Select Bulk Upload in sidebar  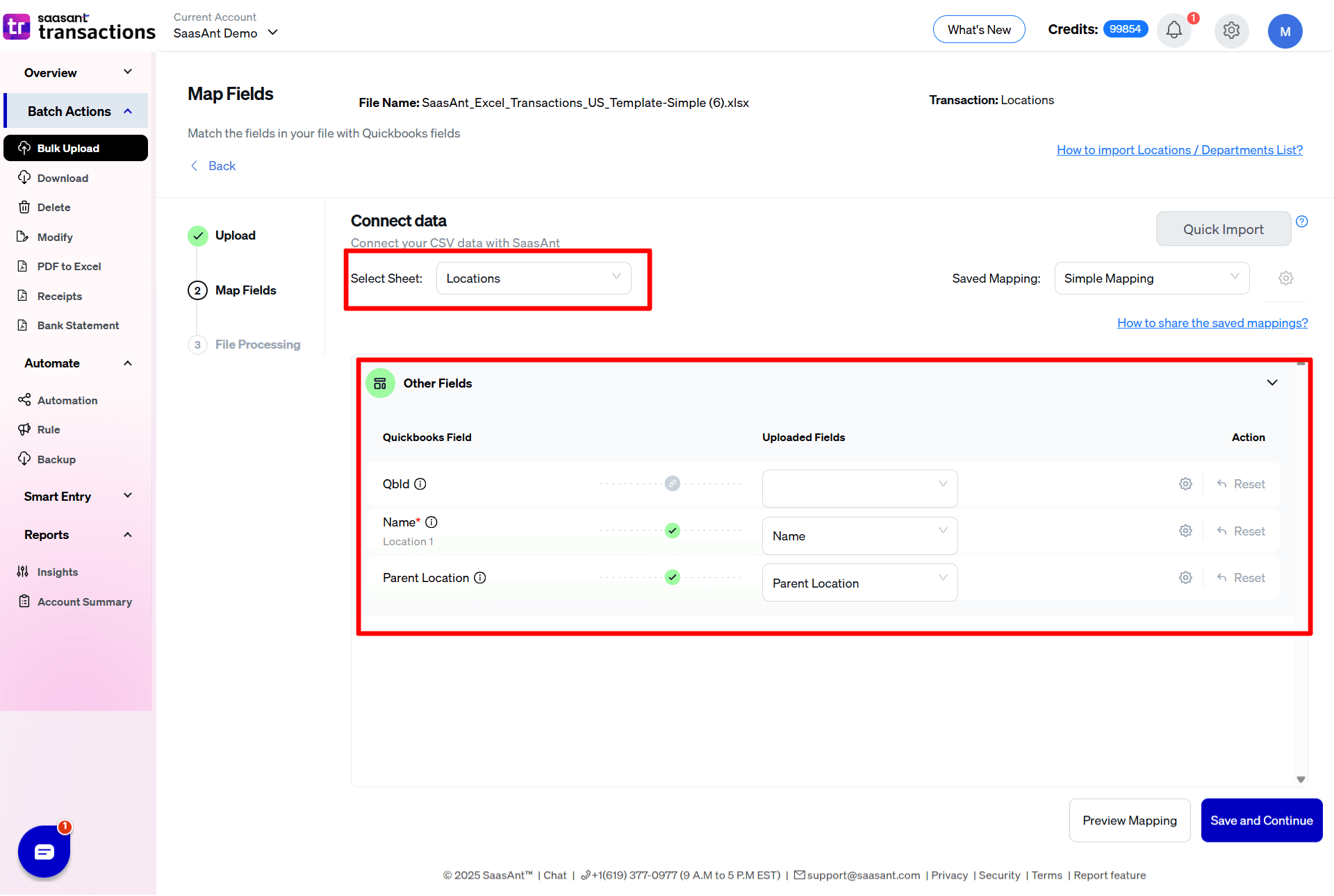pyautogui.click(x=76, y=148)
